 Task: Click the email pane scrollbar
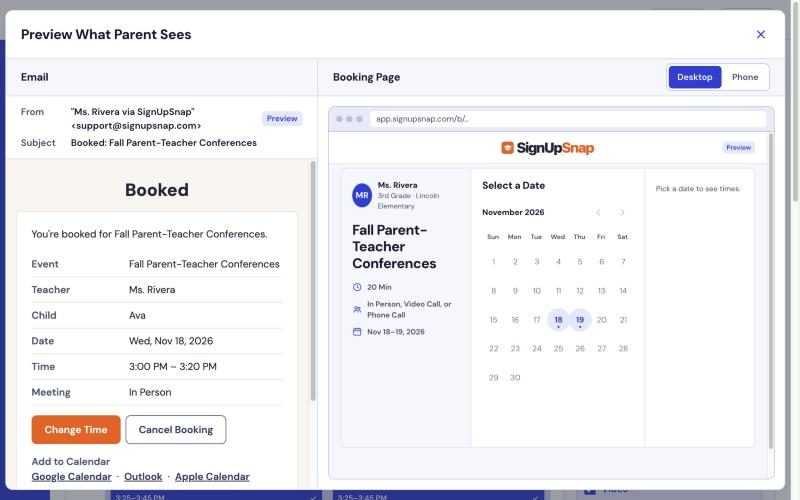click(x=313, y=281)
